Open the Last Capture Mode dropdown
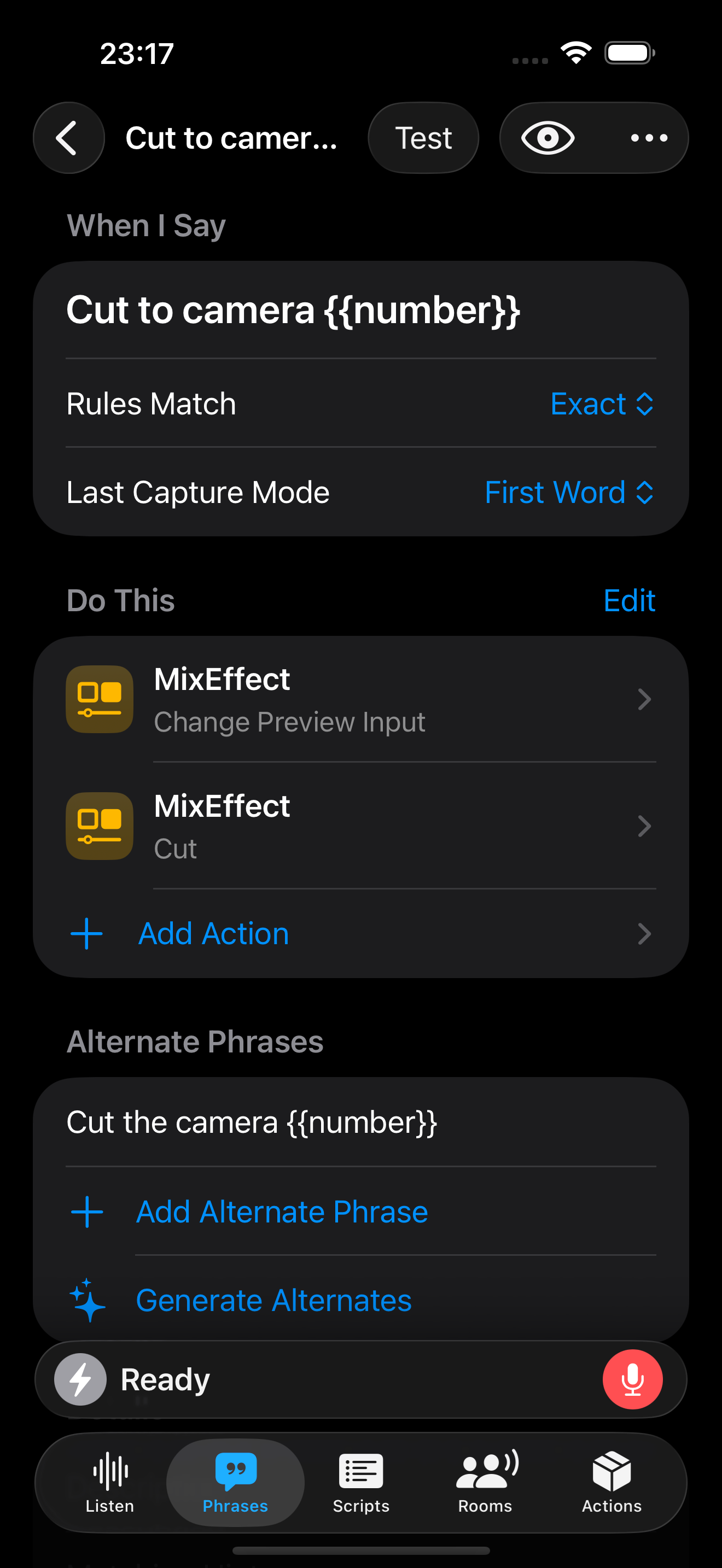Screen dimensions: 722x1568 pyautogui.click(x=569, y=493)
